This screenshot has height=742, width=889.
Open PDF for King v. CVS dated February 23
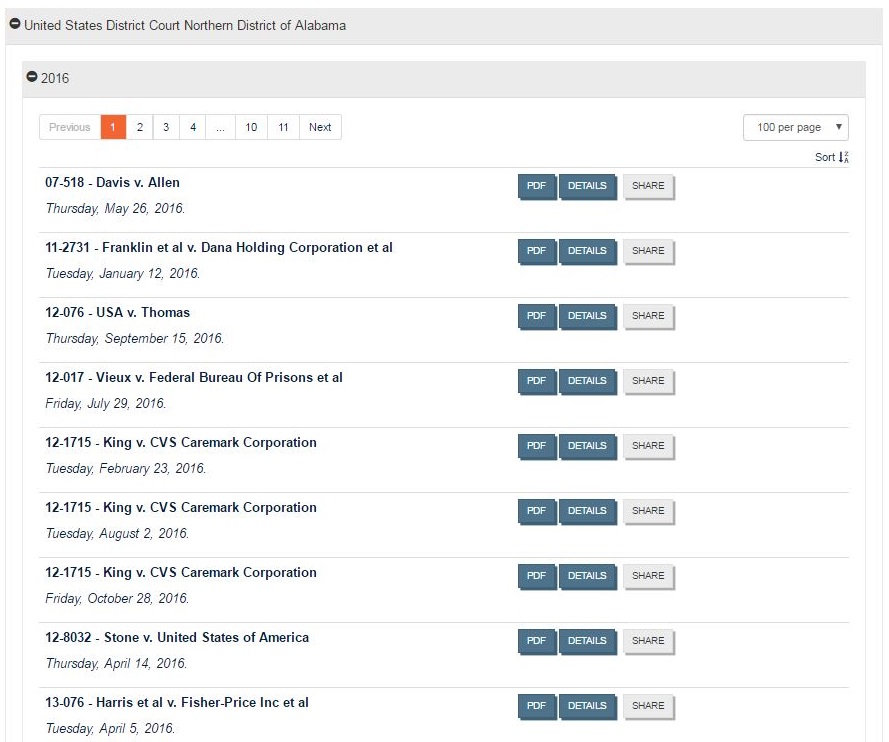click(536, 446)
